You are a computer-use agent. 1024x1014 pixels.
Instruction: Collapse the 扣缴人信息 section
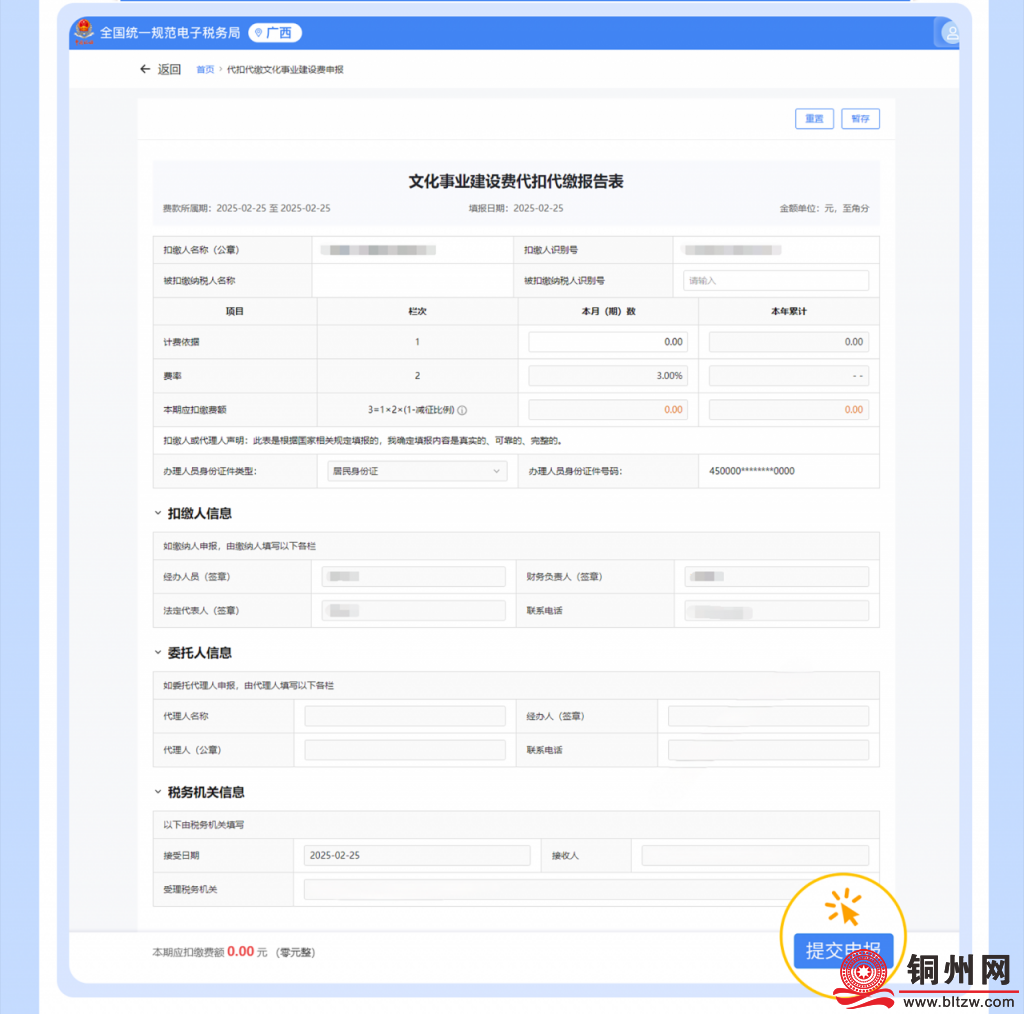click(157, 513)
